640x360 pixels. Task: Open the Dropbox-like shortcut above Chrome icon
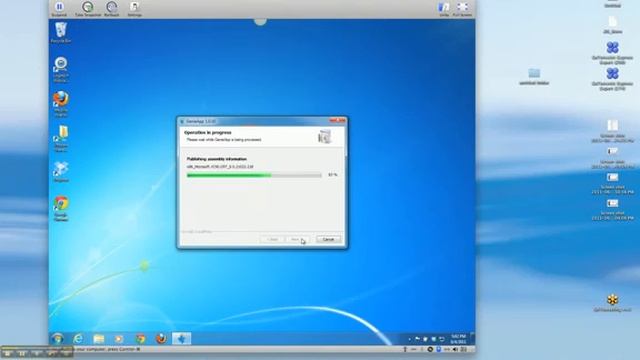(x=61, y=172)
